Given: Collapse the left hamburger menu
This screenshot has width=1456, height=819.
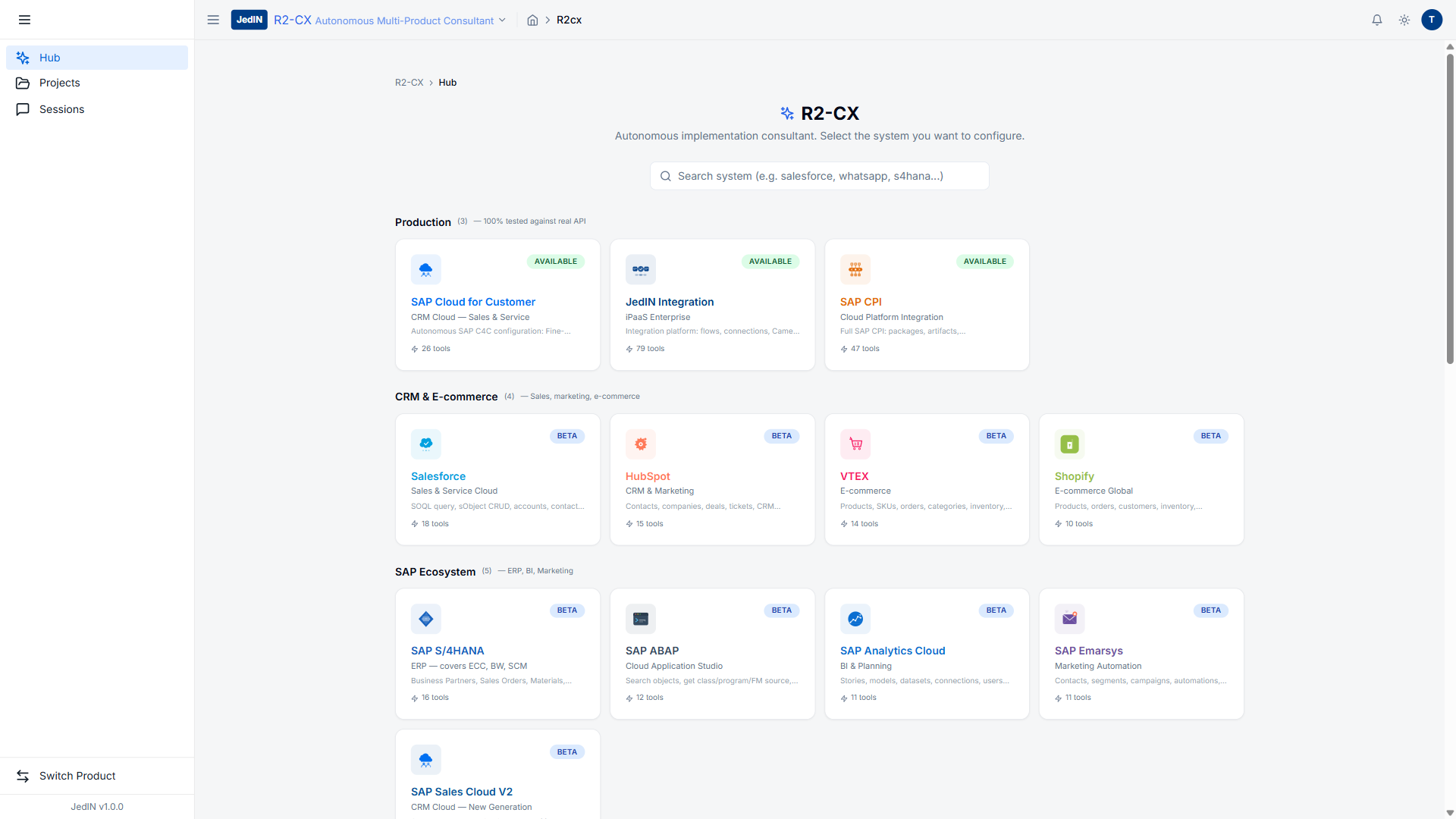Looking at the screenshot, I should (24, 20).
